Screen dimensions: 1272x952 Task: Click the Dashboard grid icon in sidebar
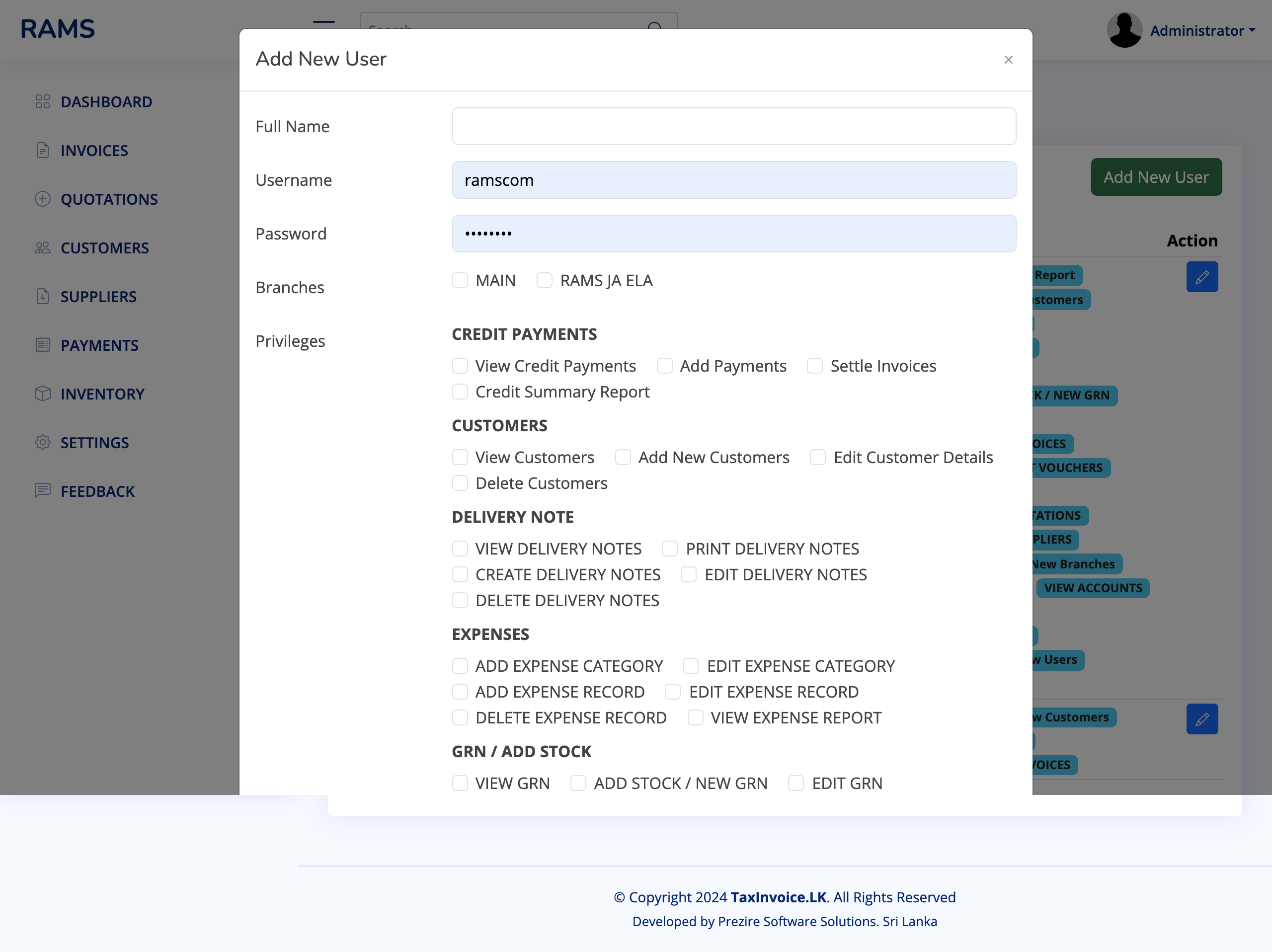coord(43,102)
